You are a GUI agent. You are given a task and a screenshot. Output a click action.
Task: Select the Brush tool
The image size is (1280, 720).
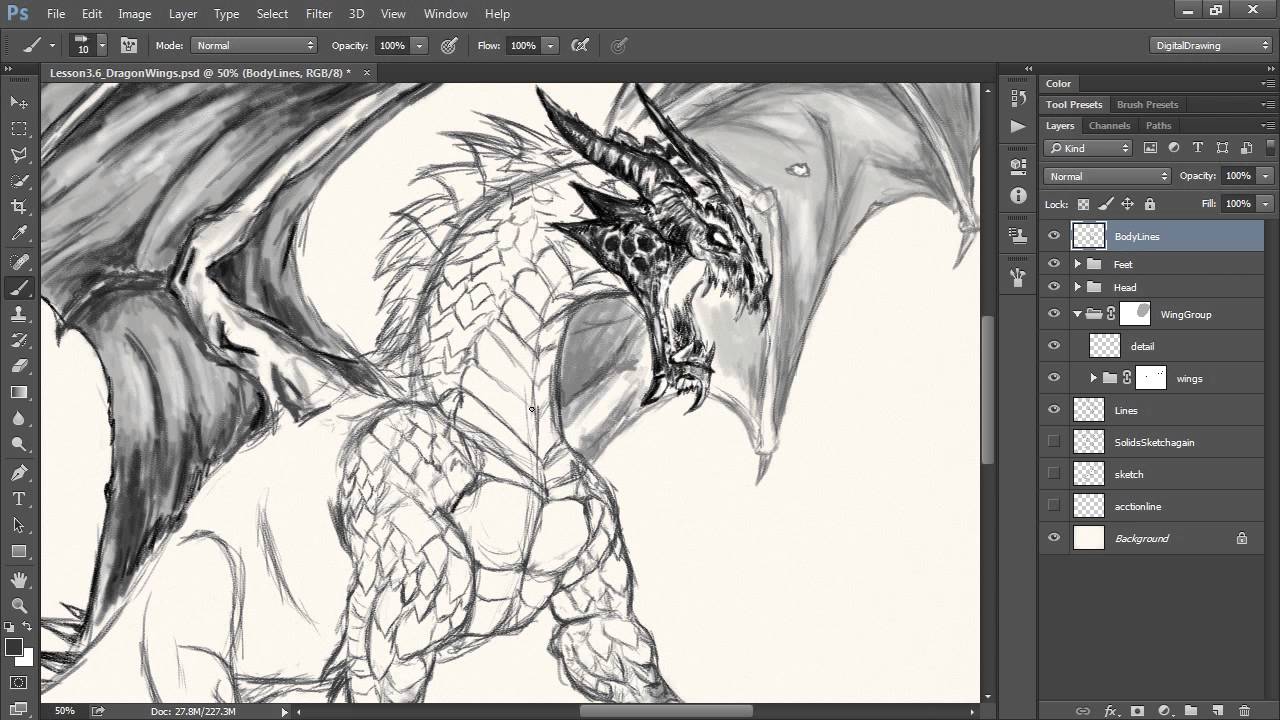tap(19, 287)
